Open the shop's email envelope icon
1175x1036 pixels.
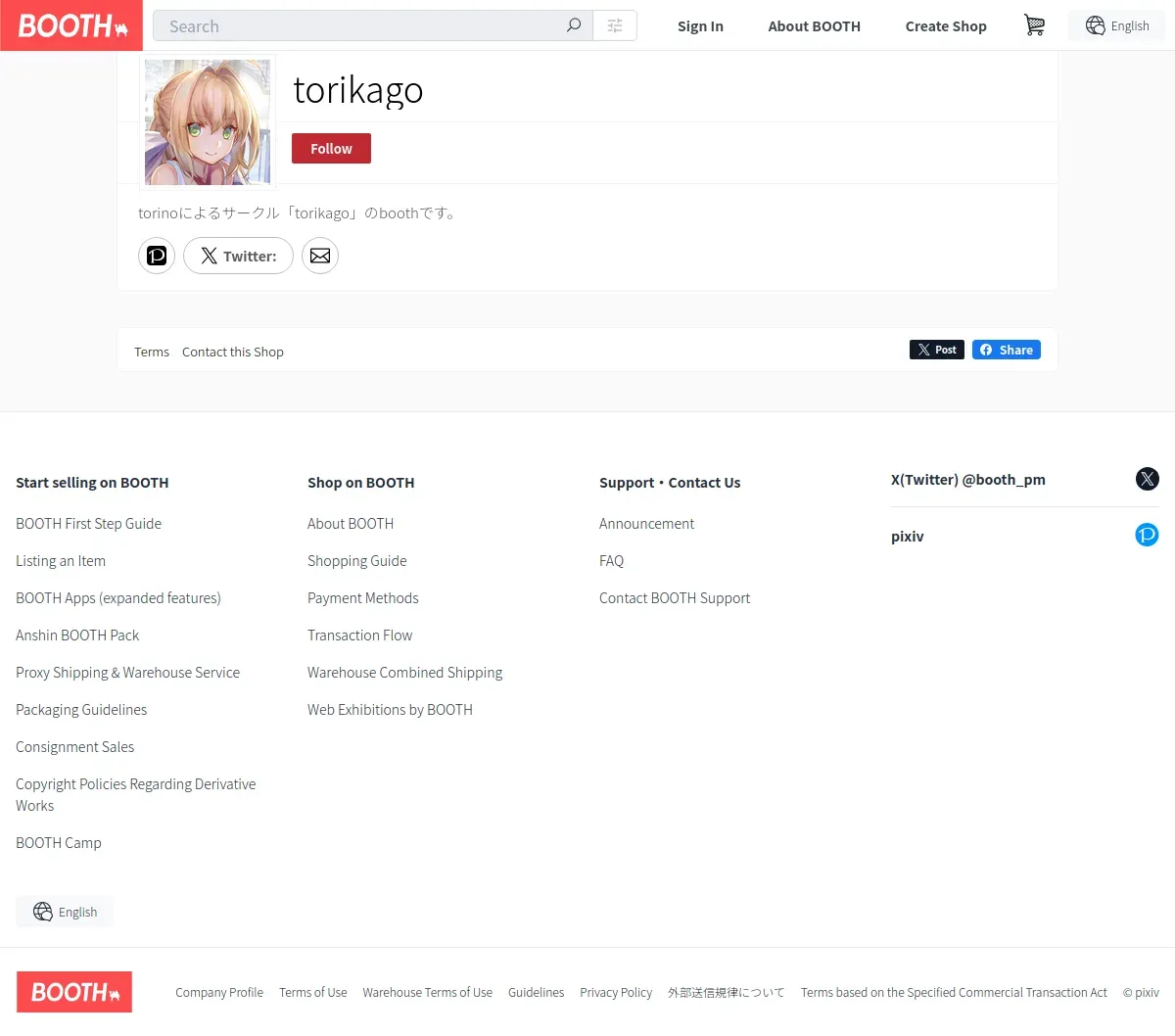320,256
